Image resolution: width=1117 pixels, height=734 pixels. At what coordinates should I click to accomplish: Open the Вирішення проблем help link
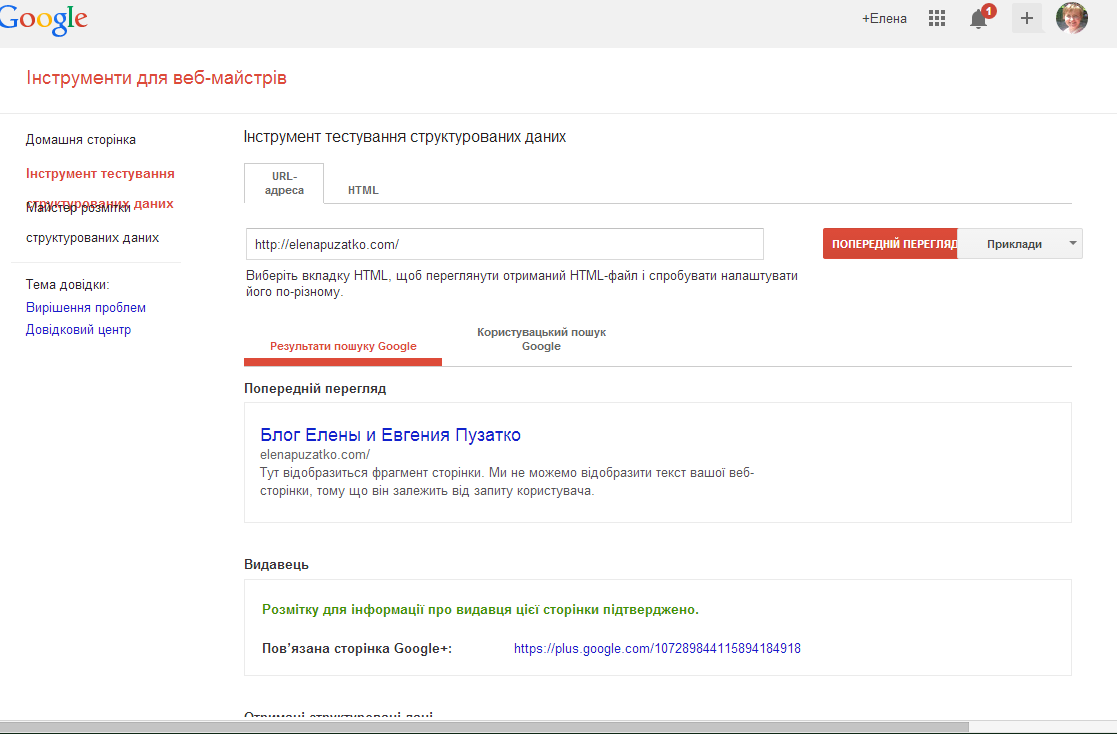point(85,307)
